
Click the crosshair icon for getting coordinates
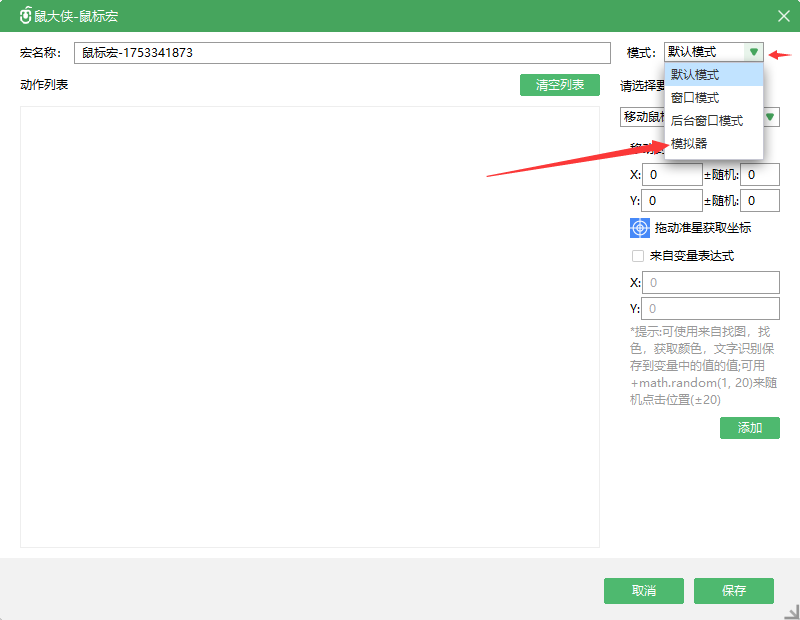(640, 228)
